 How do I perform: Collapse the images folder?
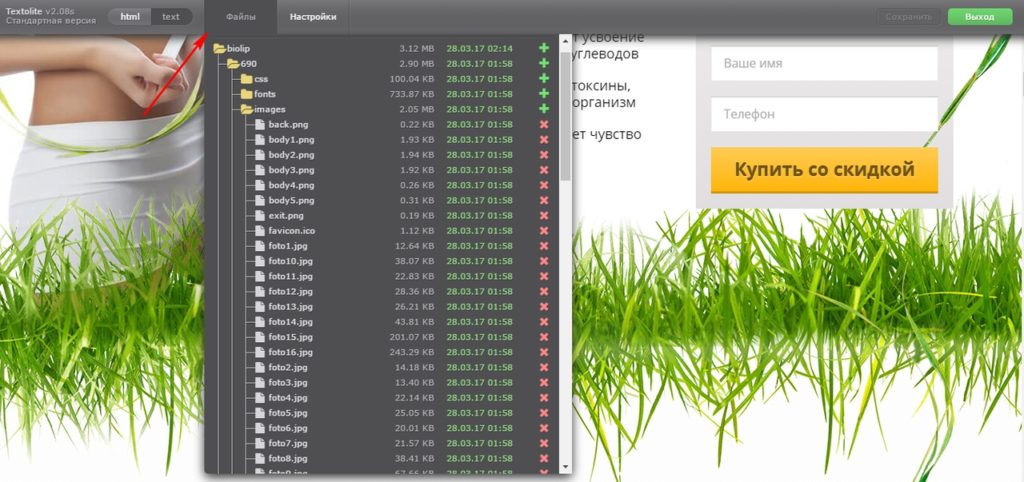[x=246, y=109]
